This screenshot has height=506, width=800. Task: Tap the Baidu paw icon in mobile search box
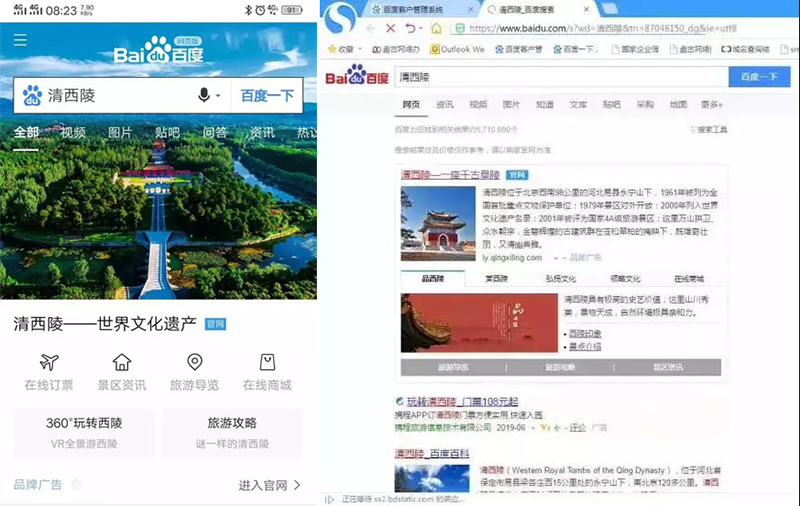pos(32,95)
